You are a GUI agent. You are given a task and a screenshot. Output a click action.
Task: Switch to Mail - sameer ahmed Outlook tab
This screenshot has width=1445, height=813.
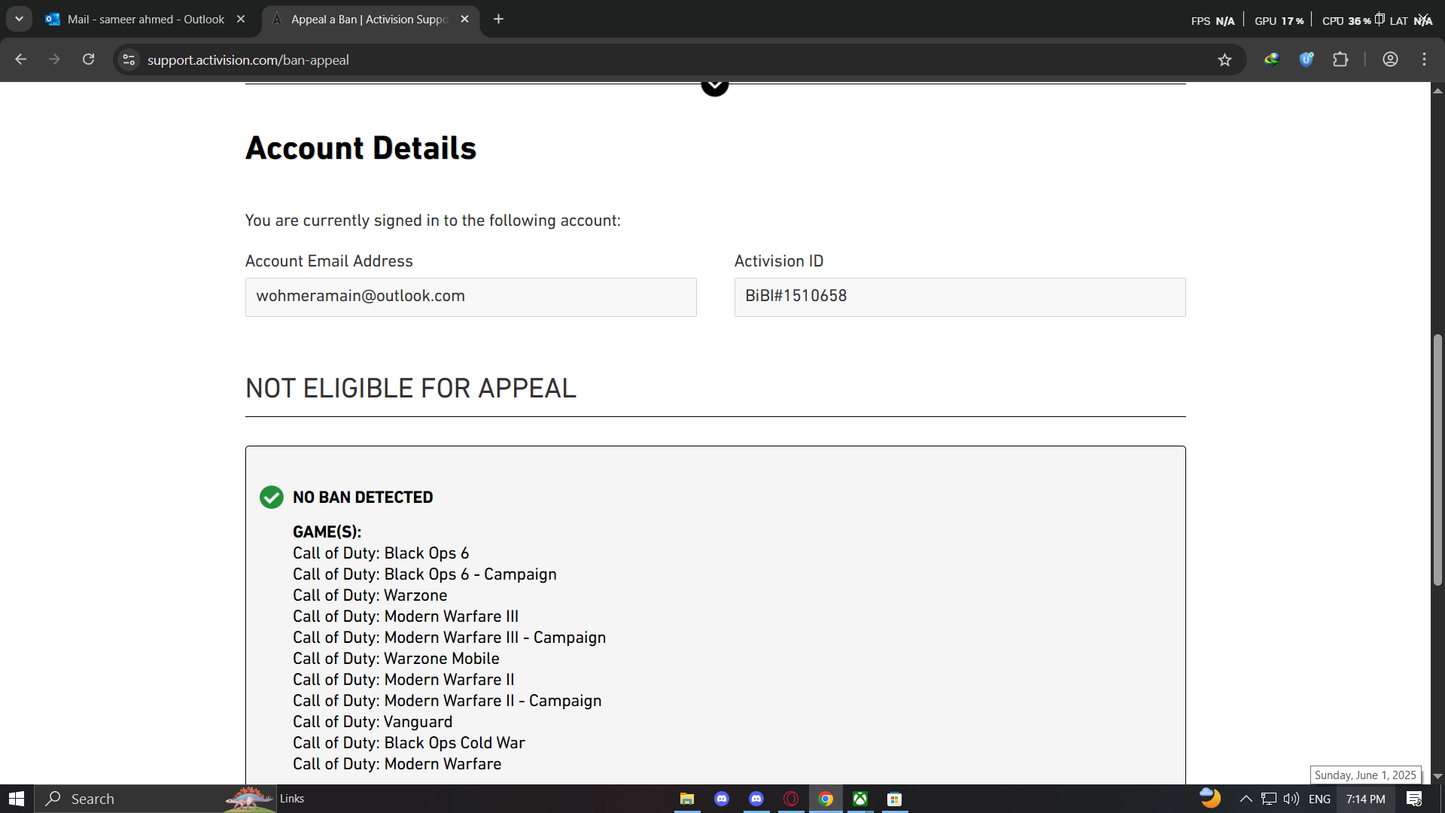click(x=145, y=19)
